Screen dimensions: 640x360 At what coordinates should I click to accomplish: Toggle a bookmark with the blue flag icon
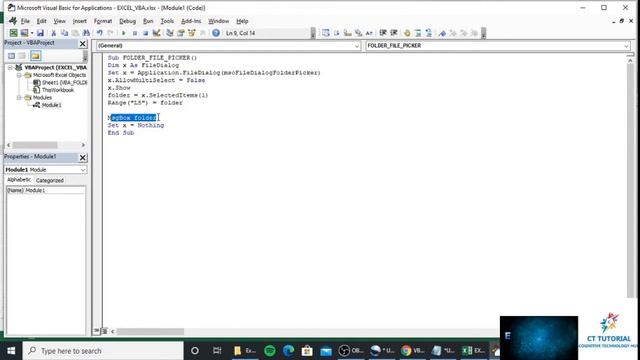click(x=442, y=33)
